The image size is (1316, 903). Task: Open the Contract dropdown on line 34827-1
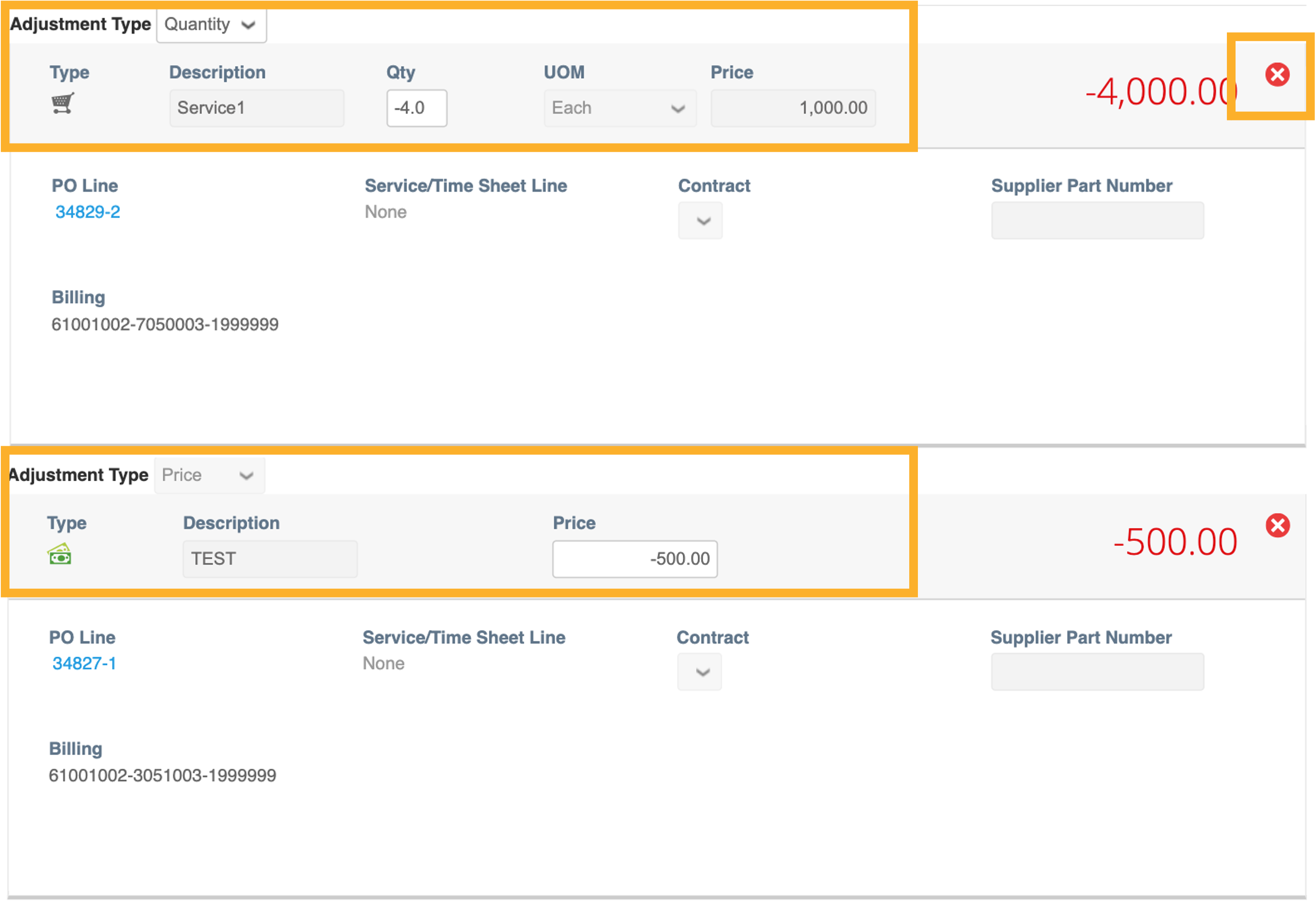click(699, 672)
